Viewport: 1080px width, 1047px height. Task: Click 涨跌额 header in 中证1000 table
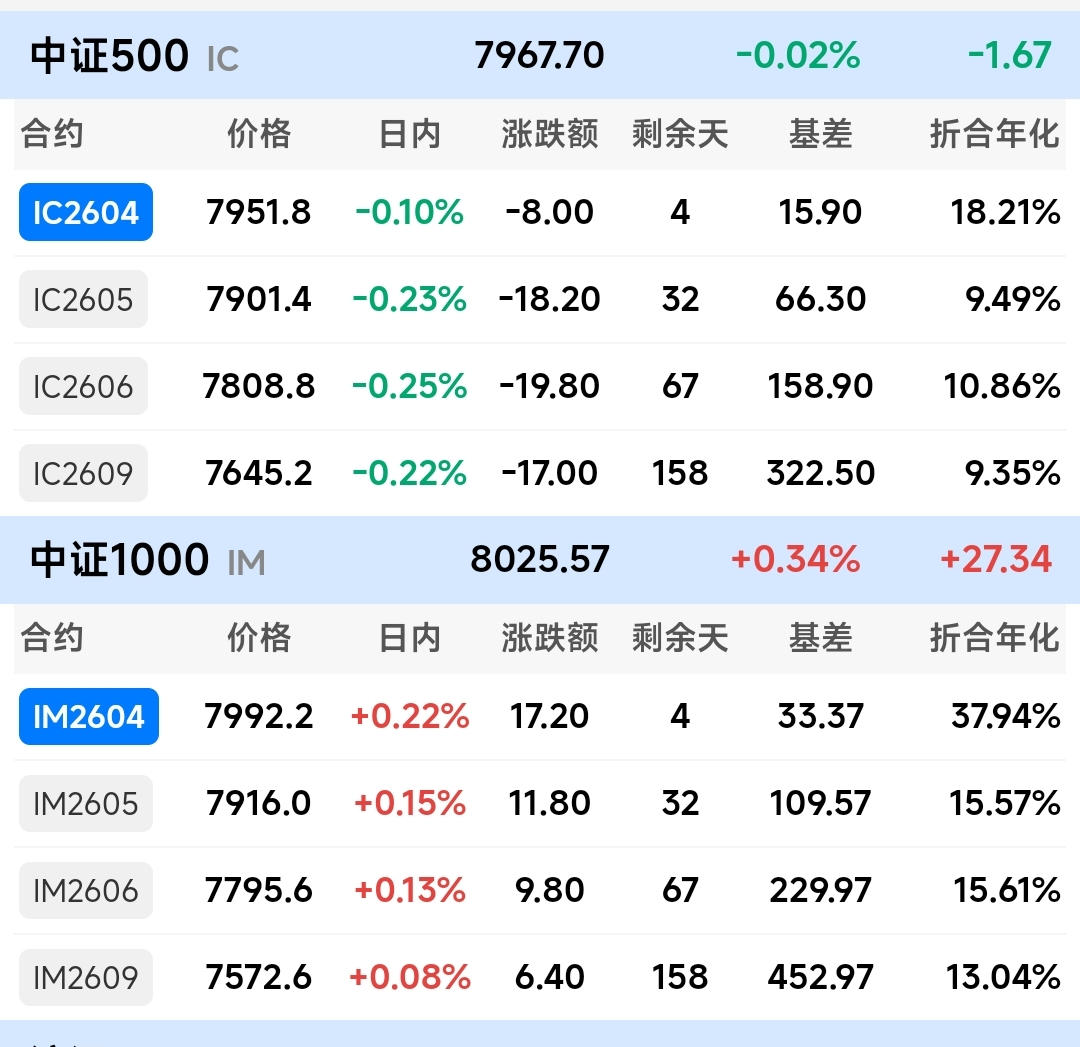tap(550, 637)
